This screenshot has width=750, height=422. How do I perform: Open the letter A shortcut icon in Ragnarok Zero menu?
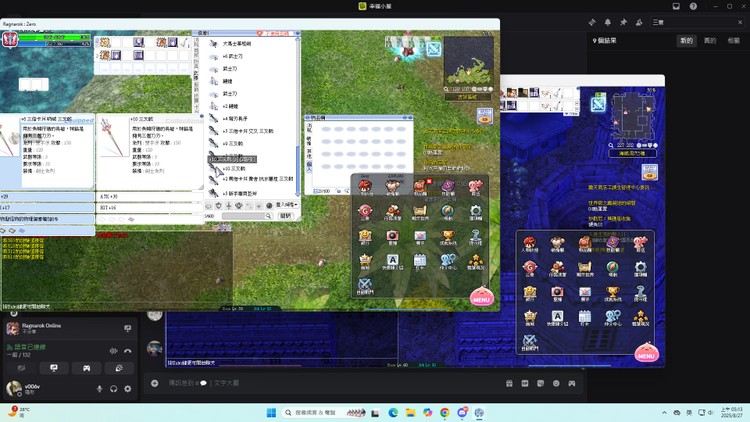pos(392,260)
